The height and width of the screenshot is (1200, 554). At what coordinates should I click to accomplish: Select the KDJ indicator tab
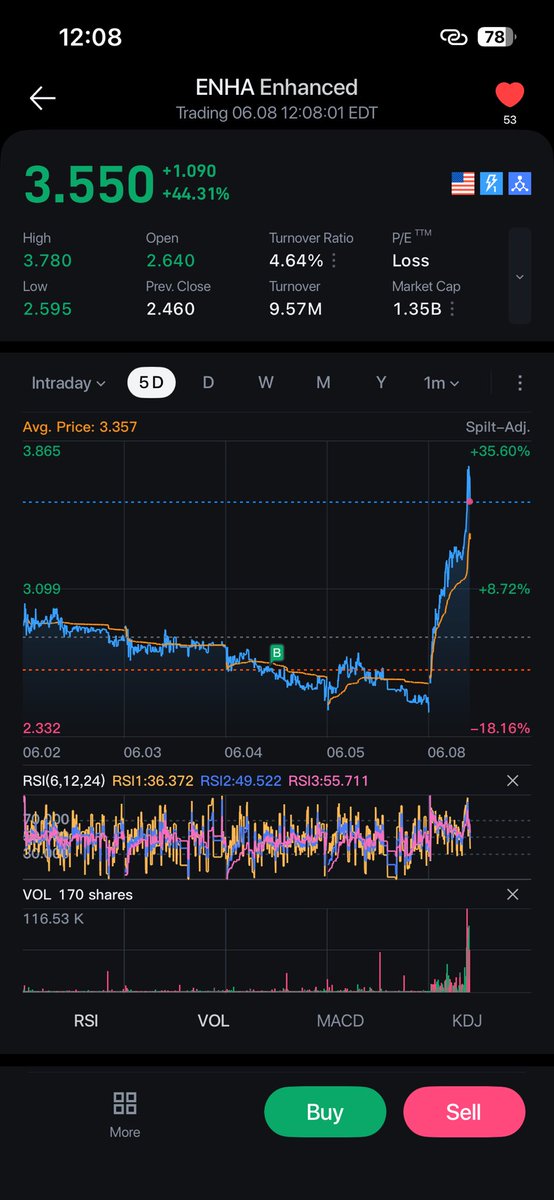pos(466,1020)
